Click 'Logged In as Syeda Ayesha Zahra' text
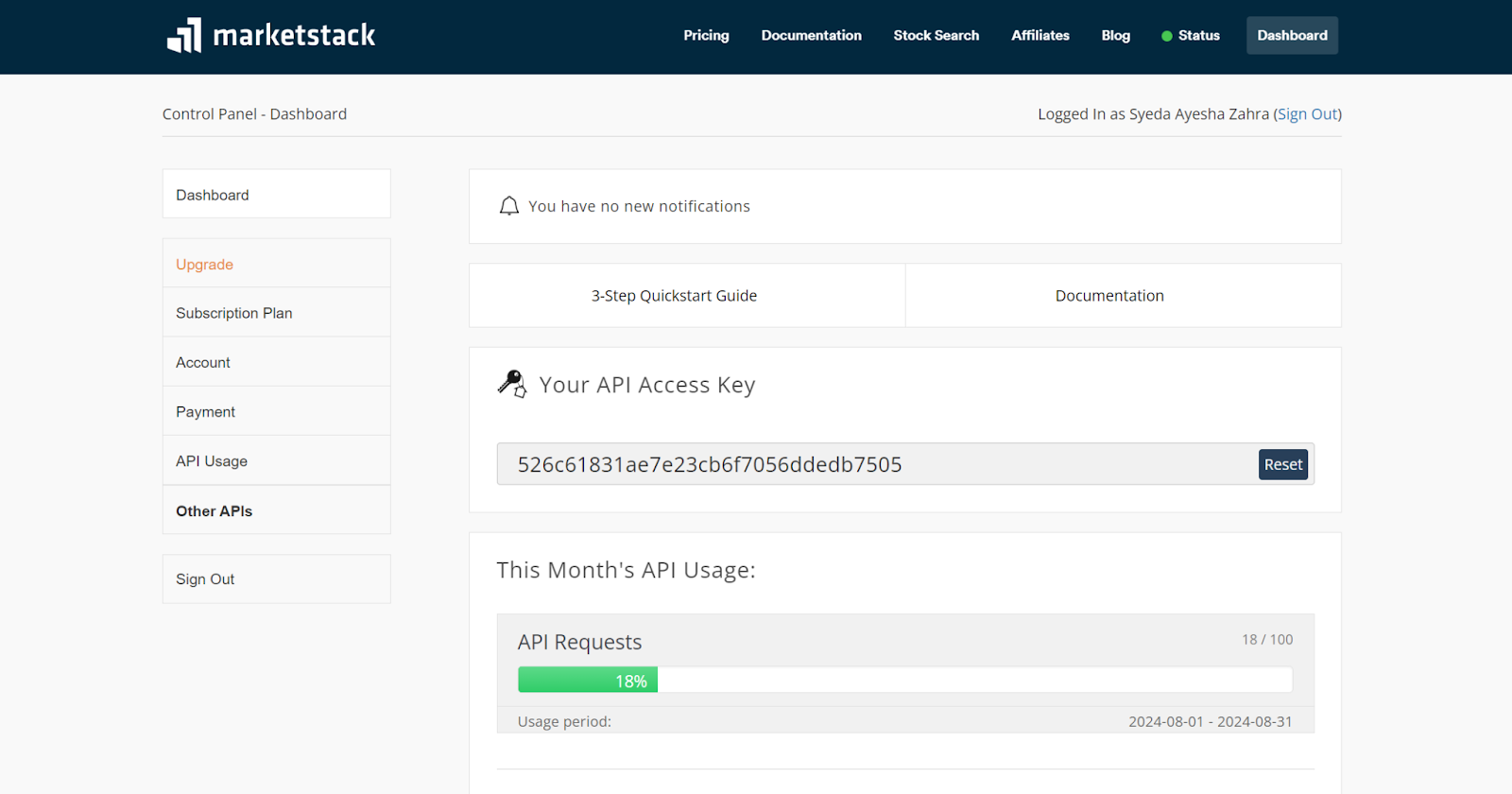The height and width of the screenshot is (794, 1512). point(1153,113)
